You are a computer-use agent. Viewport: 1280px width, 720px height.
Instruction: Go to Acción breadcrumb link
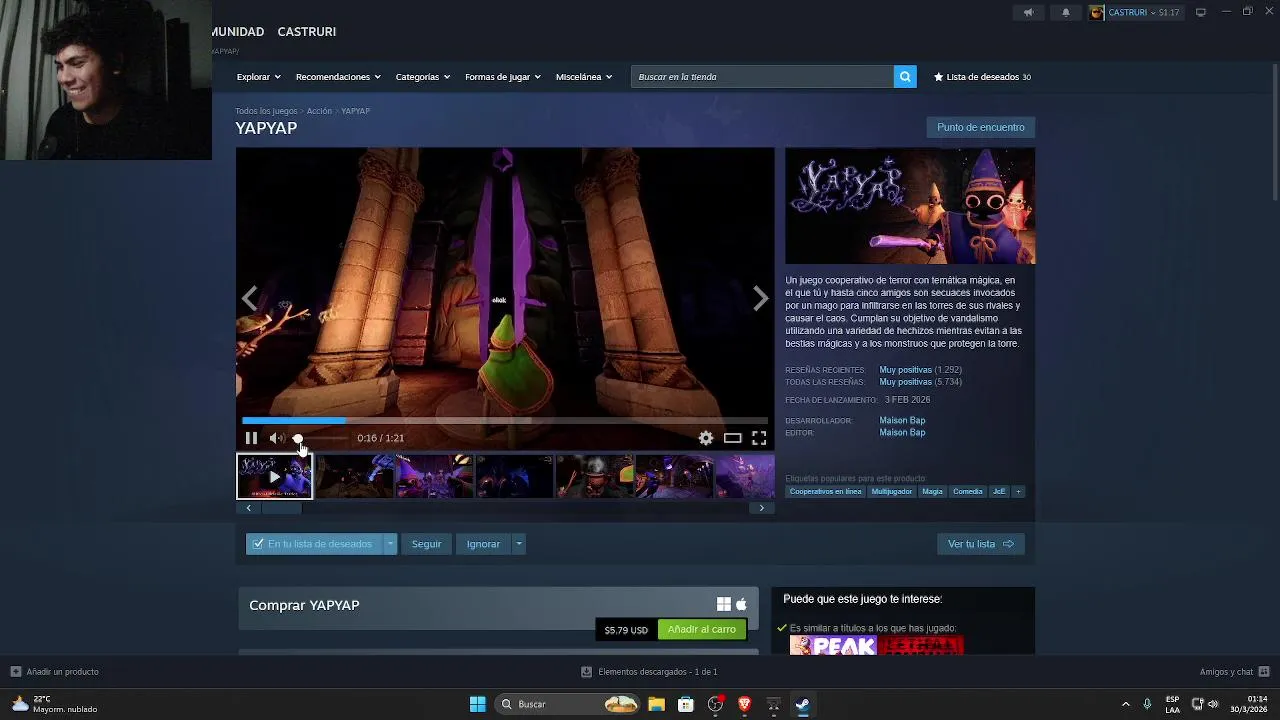coord(319,111)
